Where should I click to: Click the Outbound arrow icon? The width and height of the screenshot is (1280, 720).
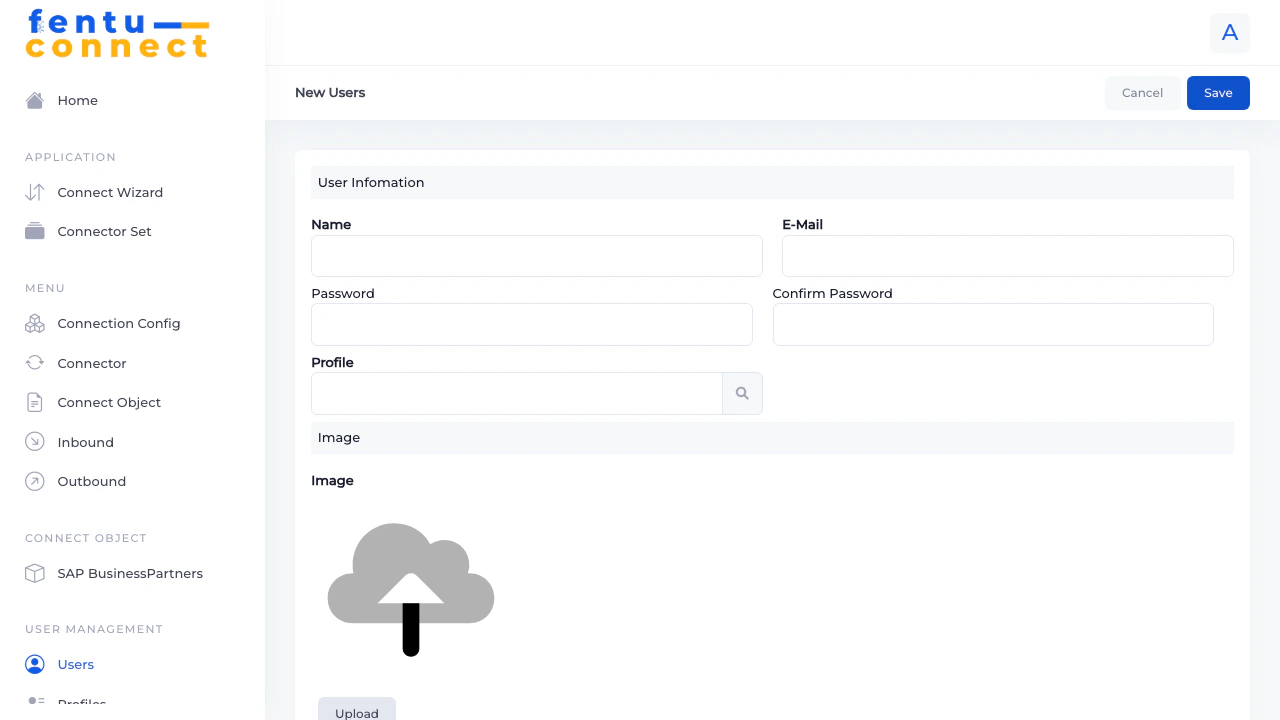[x=34, y=481]
